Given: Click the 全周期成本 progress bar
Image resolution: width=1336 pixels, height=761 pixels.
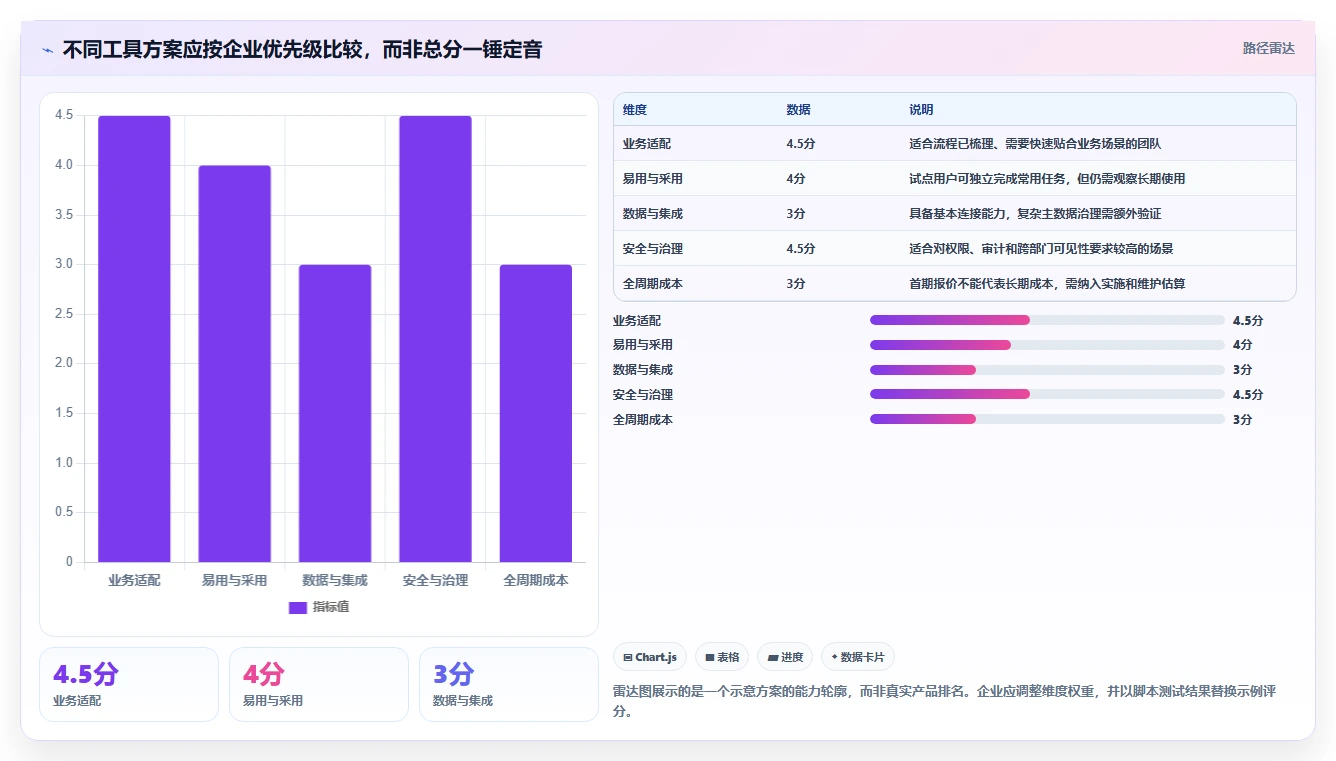Looking at the screenshot, I should [1047, 419].
